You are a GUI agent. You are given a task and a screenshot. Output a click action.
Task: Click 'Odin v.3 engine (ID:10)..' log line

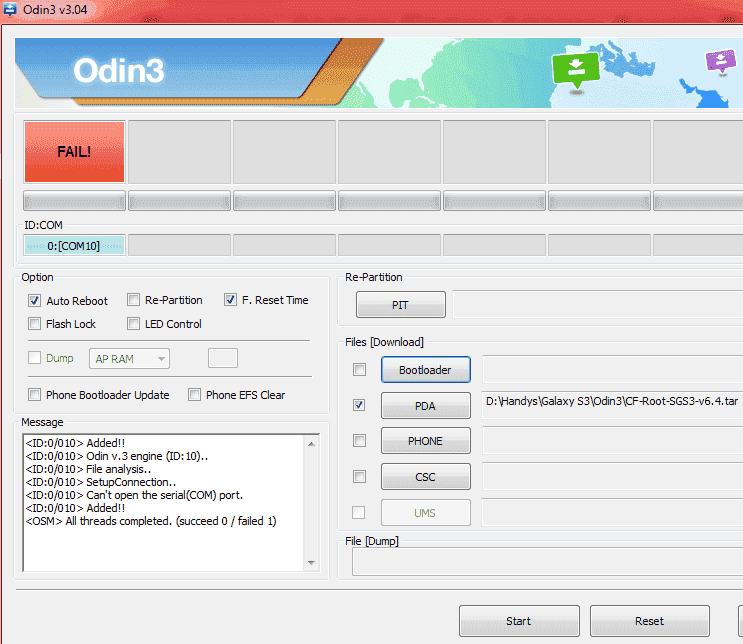pyautogui.click(x=117, y=456)
